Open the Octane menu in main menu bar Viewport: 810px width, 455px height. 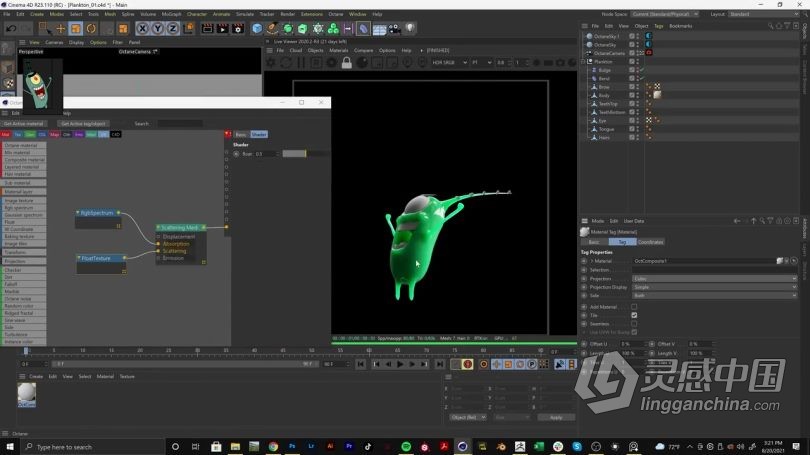point(336,14)
